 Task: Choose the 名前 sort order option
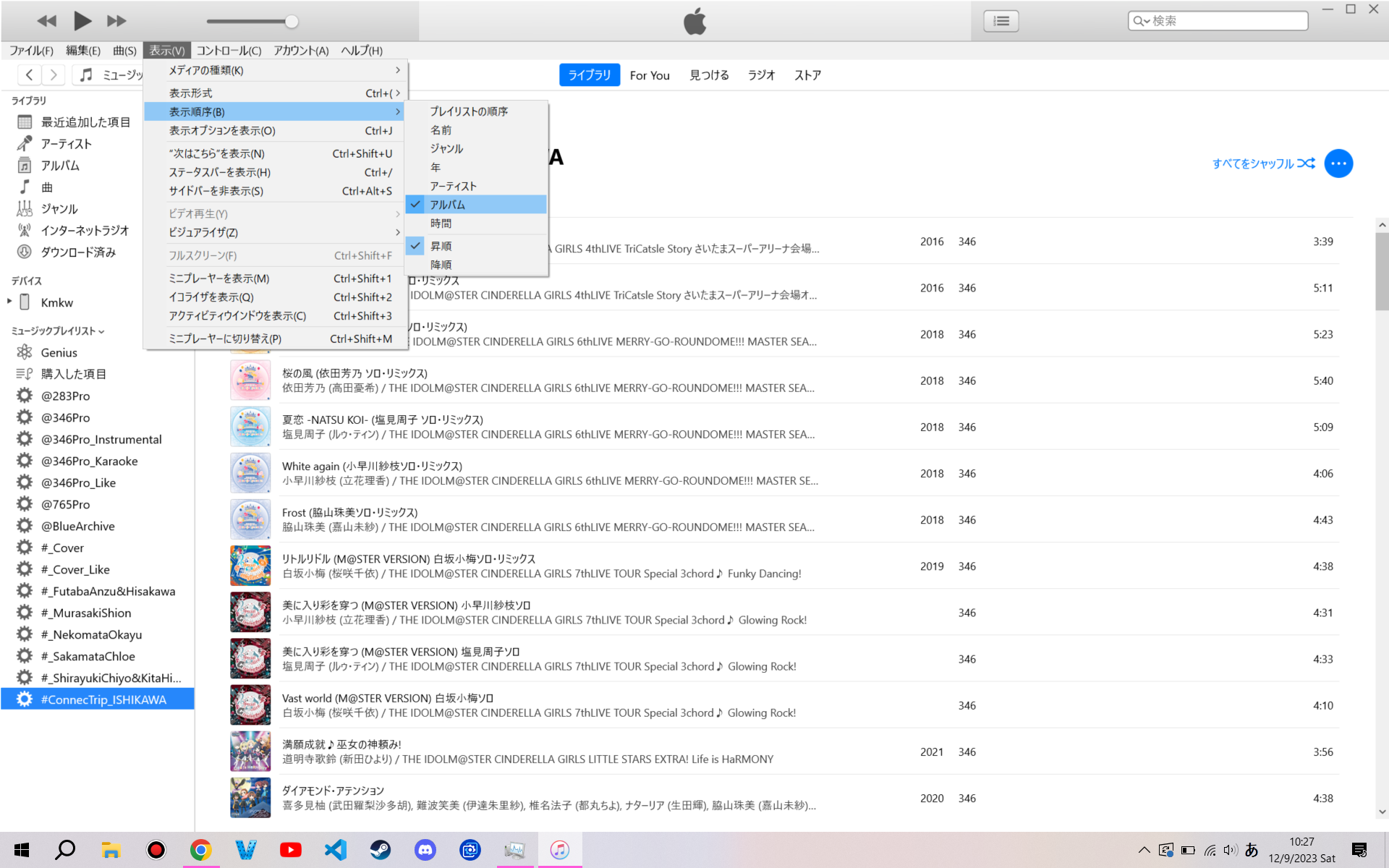(x=441, y=130)
